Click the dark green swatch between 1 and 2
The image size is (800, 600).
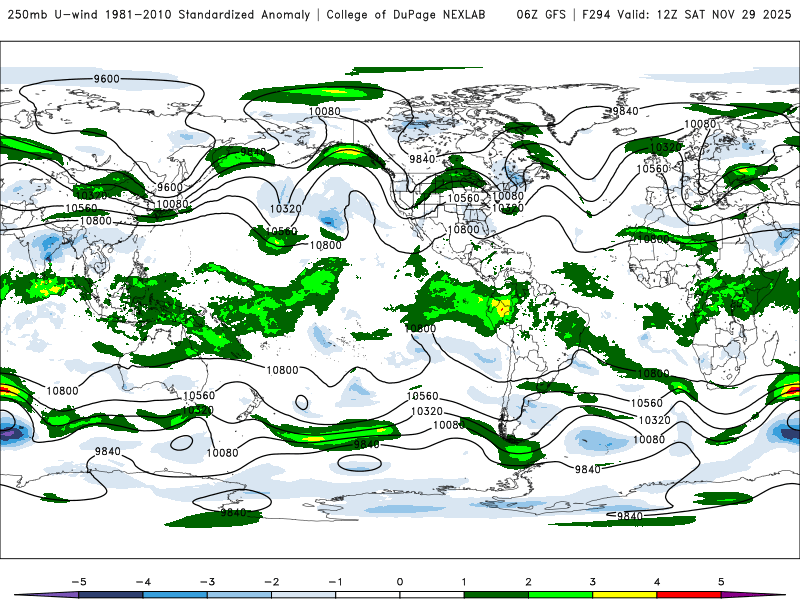[x=496, y=595]
